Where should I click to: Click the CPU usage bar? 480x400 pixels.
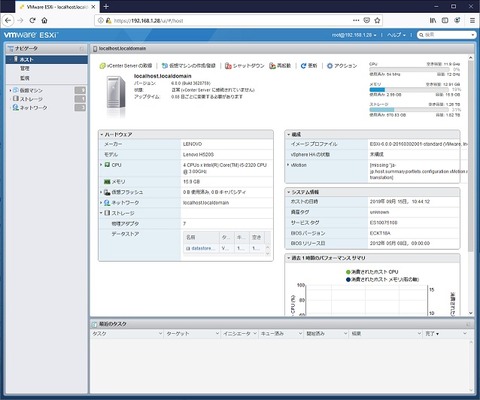(410, 69)
